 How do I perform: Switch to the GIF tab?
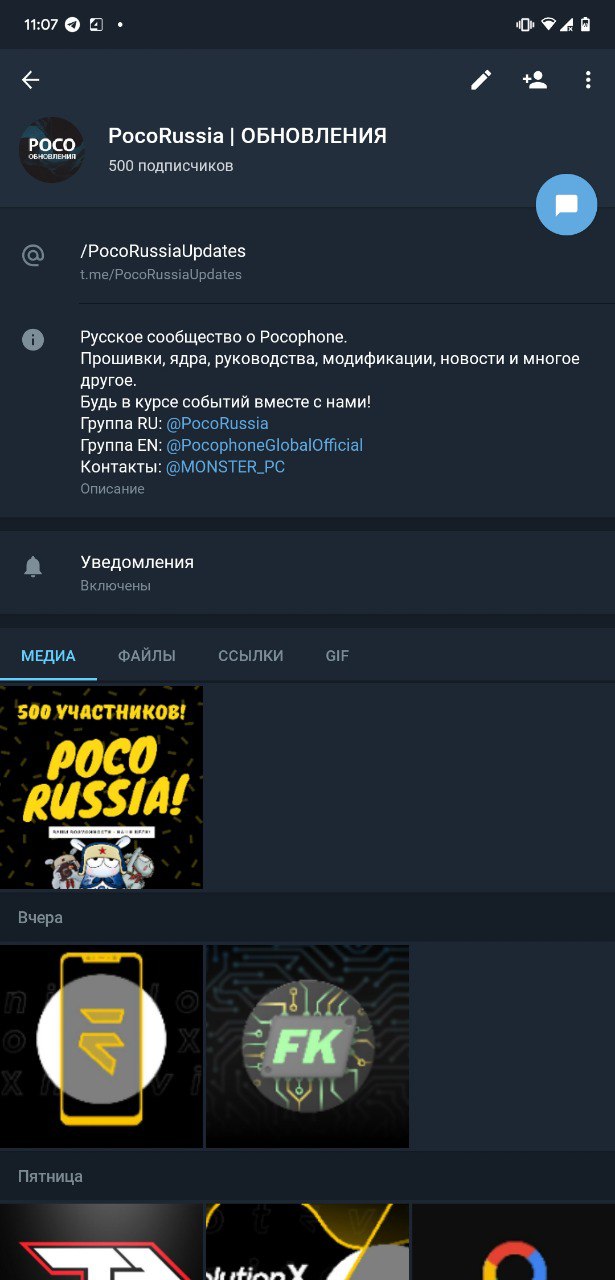click(x=337, y=656)
